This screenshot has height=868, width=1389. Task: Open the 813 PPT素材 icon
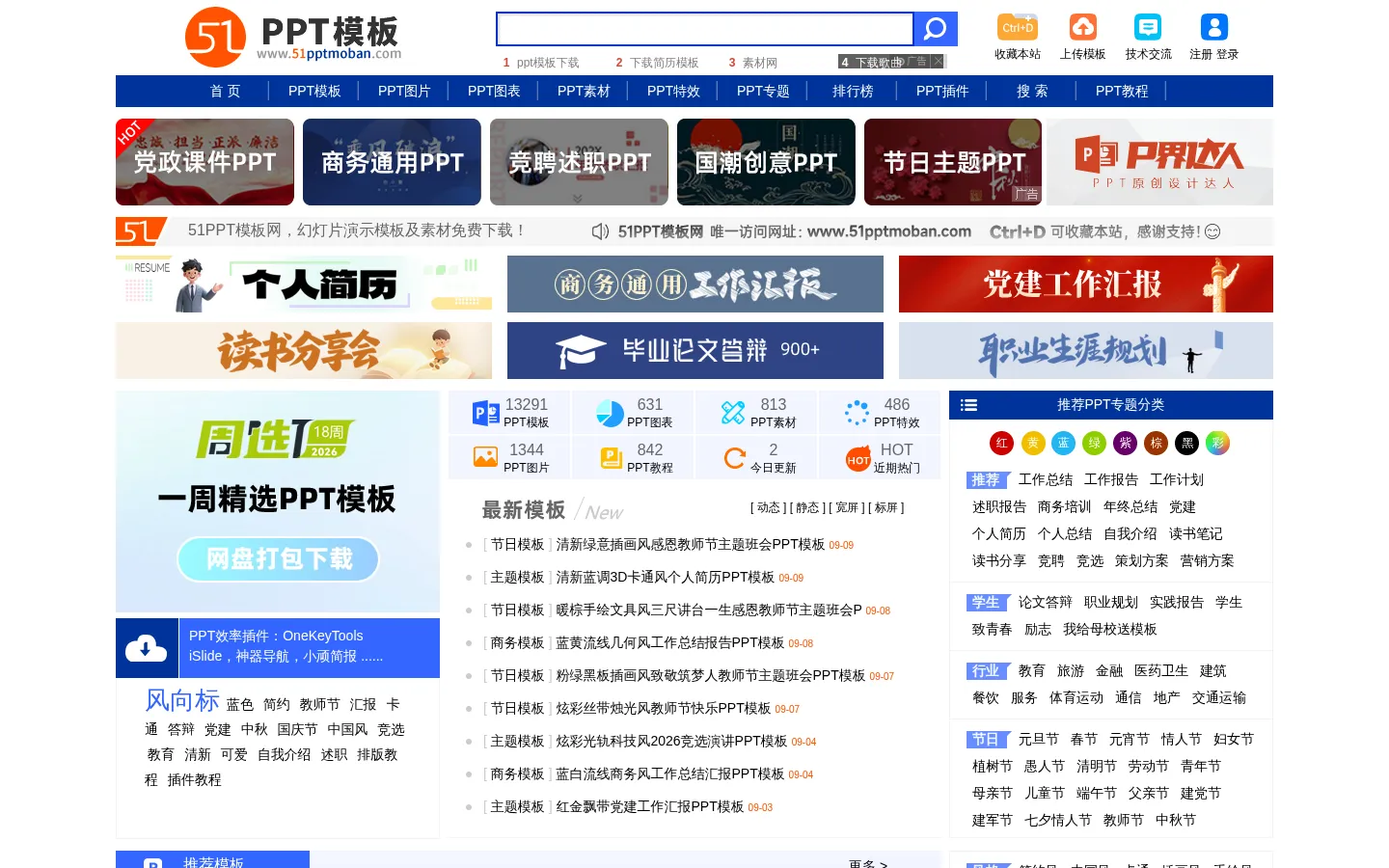coord(733,414)
